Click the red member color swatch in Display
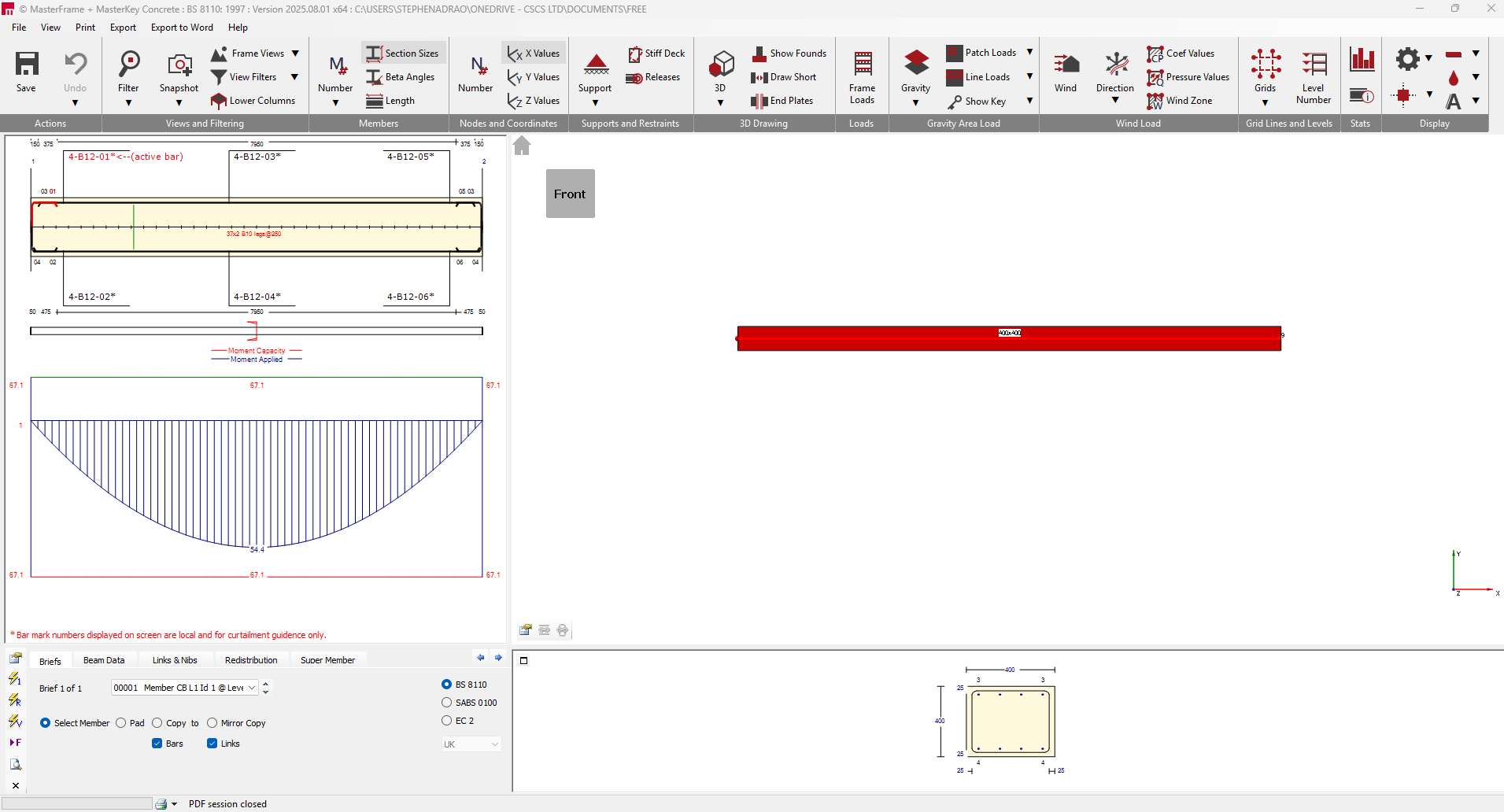Viewport: 1504px width, 812px height. click(1454, 54)
